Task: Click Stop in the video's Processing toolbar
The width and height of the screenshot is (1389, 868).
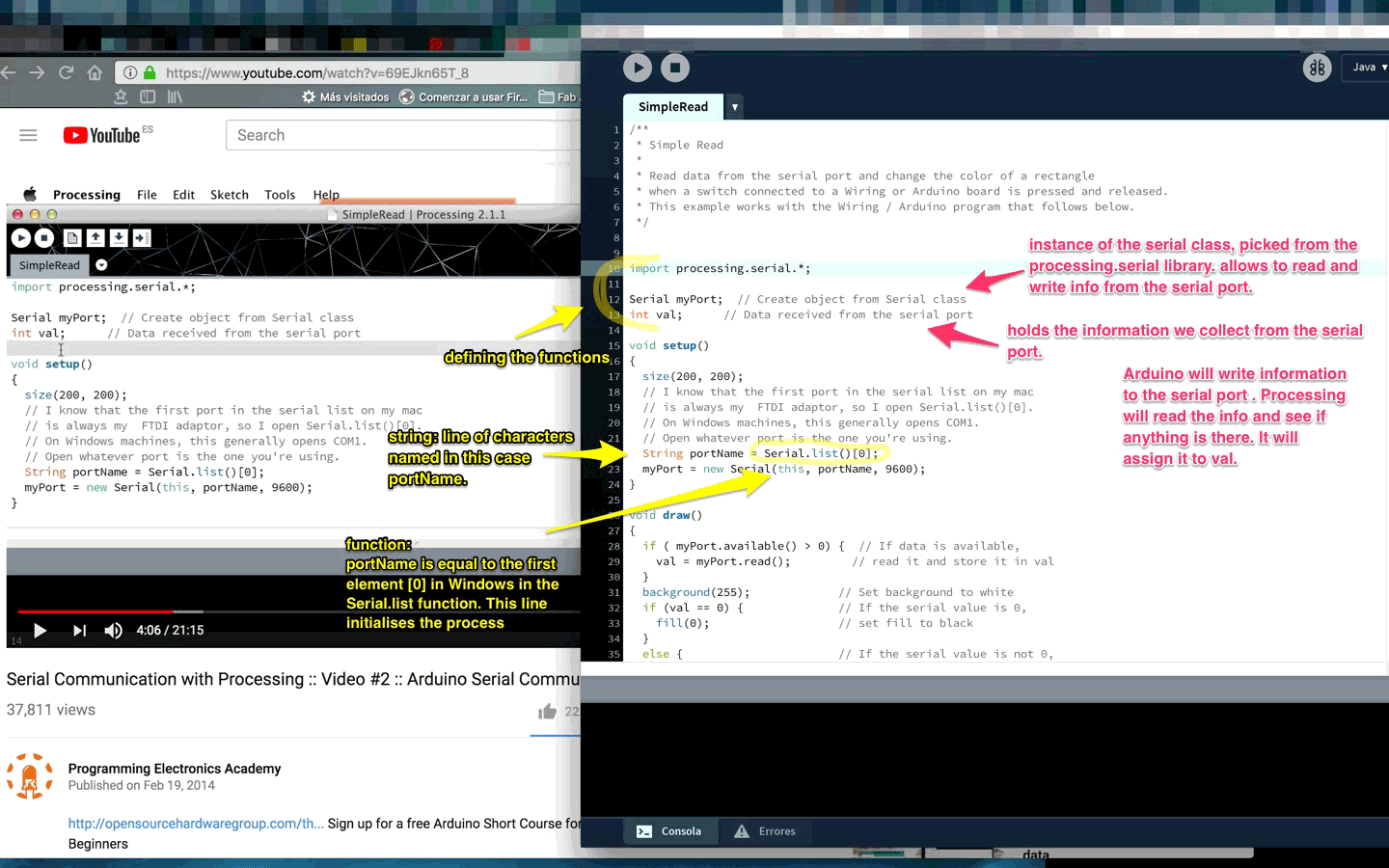Action: [44, 237]
